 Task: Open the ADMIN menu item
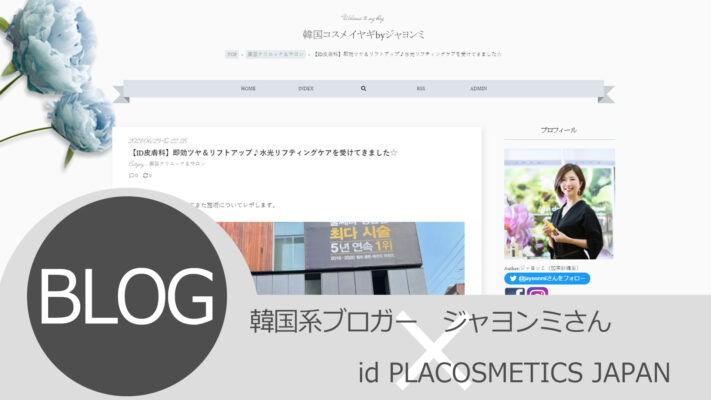coord(478,88)
